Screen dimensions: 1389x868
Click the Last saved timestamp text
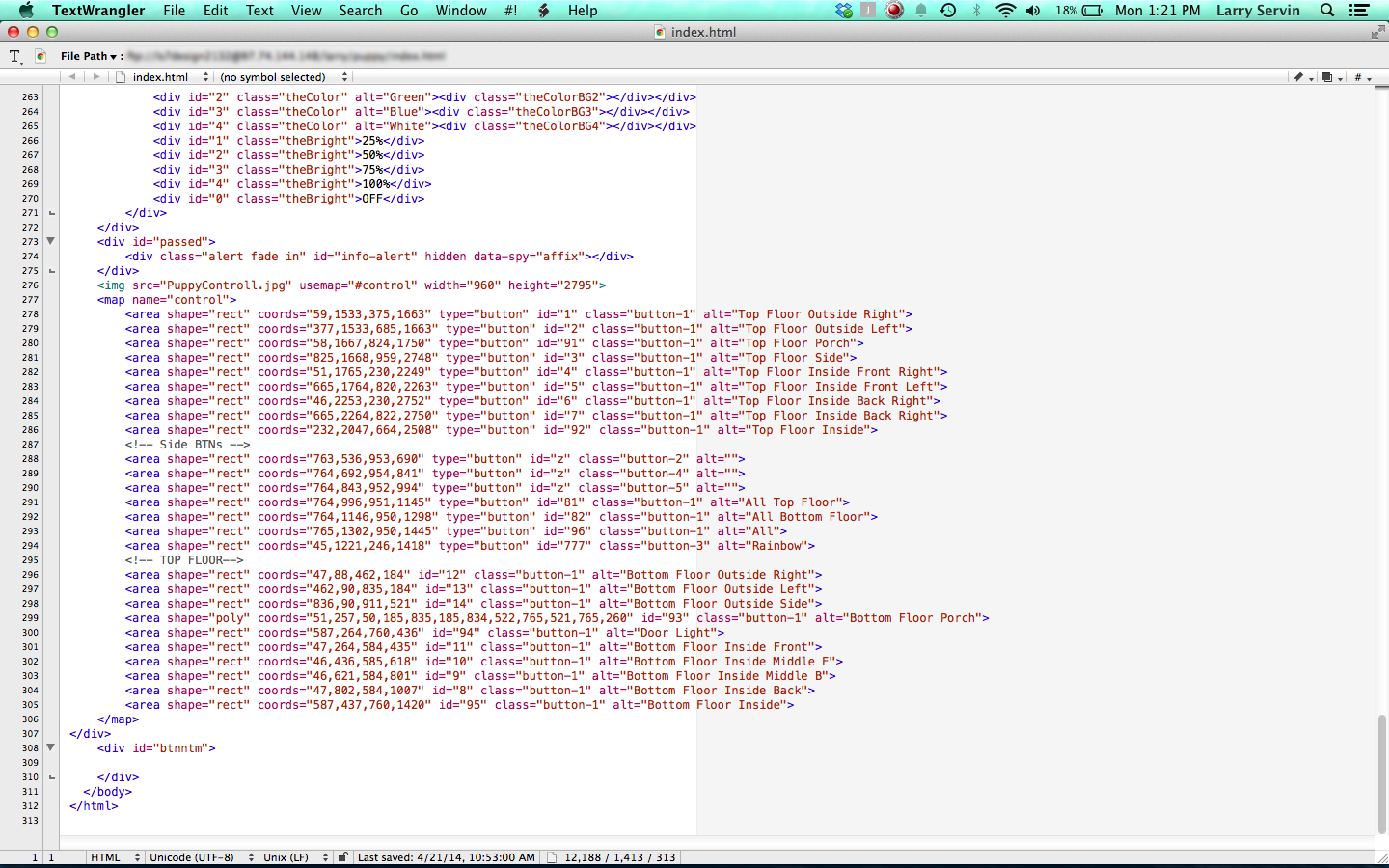446,857
